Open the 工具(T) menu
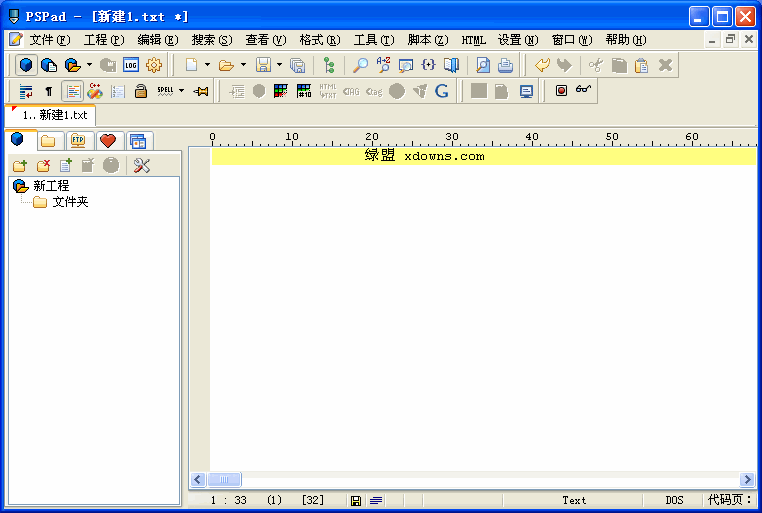The height and width of the screenshot is (513, 762). pos(373,40)
